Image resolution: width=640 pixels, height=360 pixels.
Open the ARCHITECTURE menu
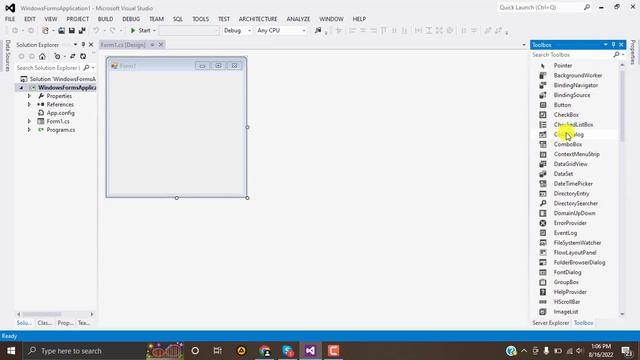(258, 19)
